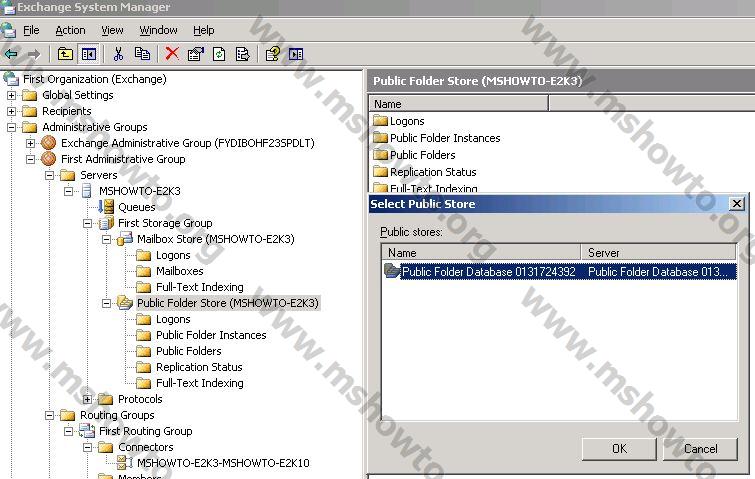Expand the Global Settings node

[x=11, y=95]
